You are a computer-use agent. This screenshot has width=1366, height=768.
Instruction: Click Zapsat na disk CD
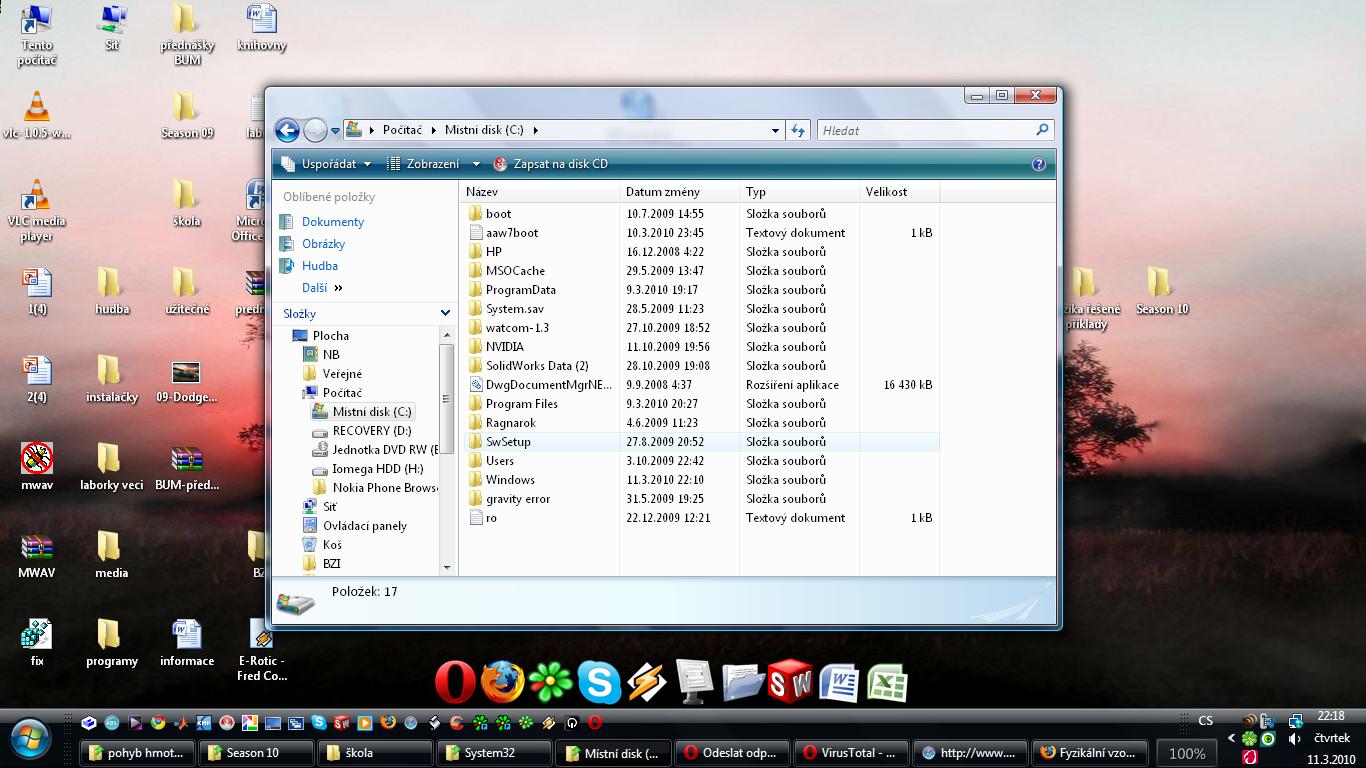[560, 164]
